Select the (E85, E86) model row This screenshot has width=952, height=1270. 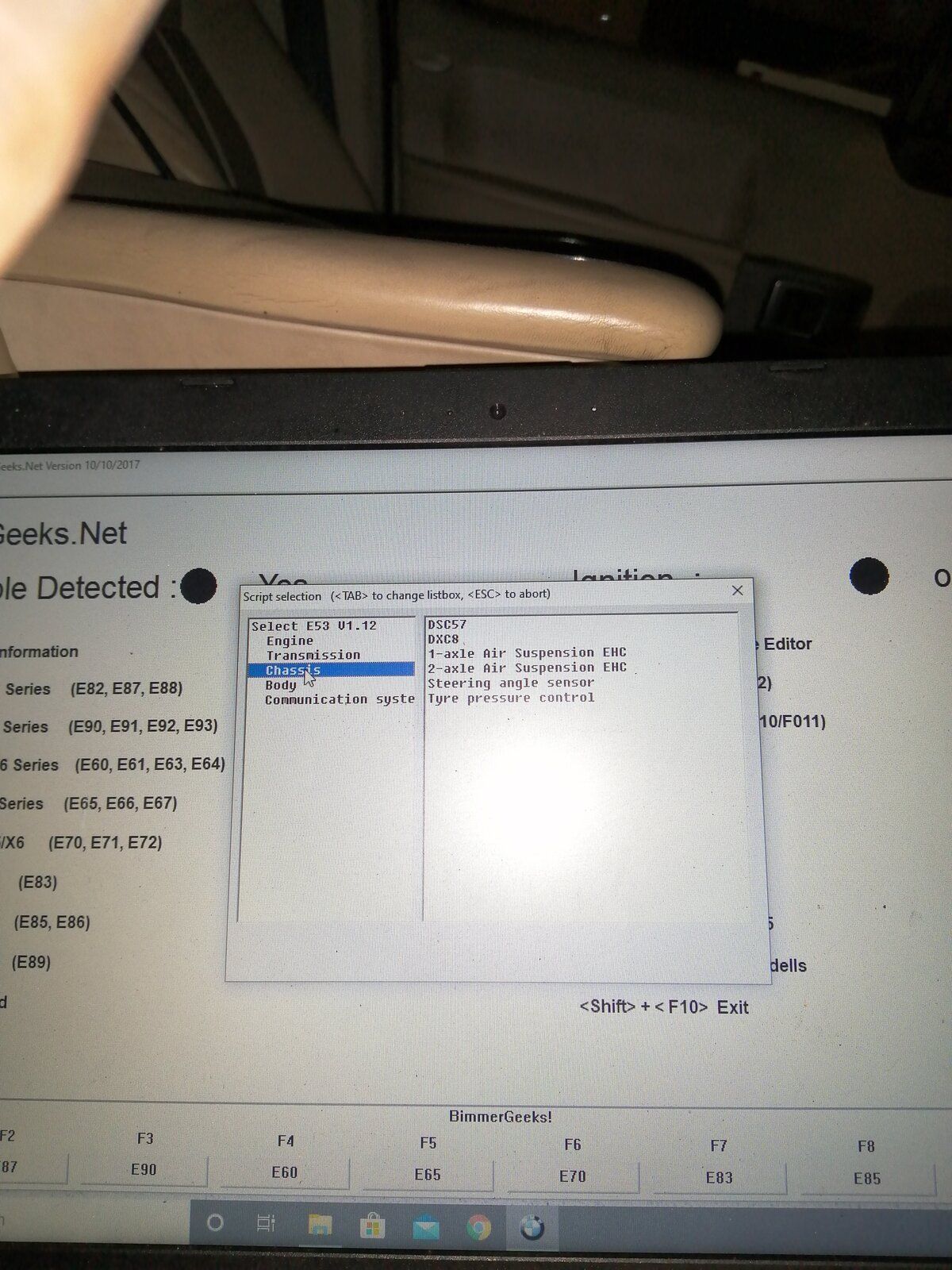[52, 922]
